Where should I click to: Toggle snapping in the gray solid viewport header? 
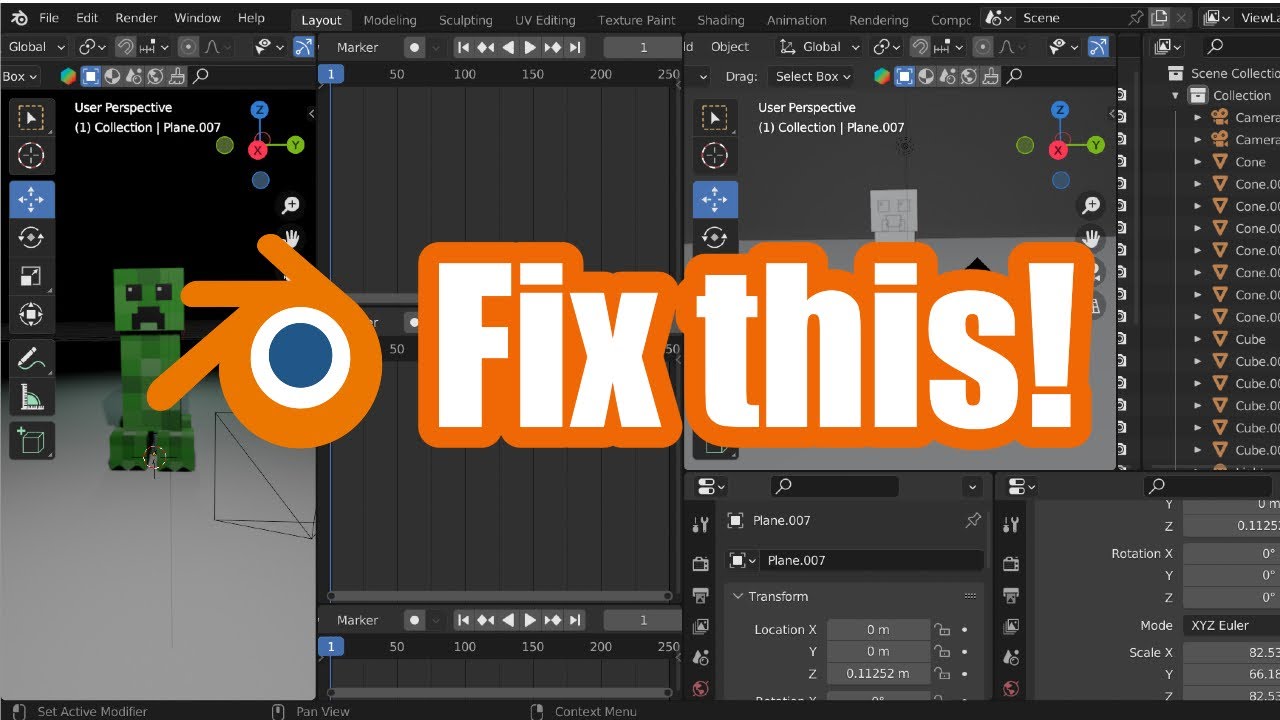tap(919, 47)
